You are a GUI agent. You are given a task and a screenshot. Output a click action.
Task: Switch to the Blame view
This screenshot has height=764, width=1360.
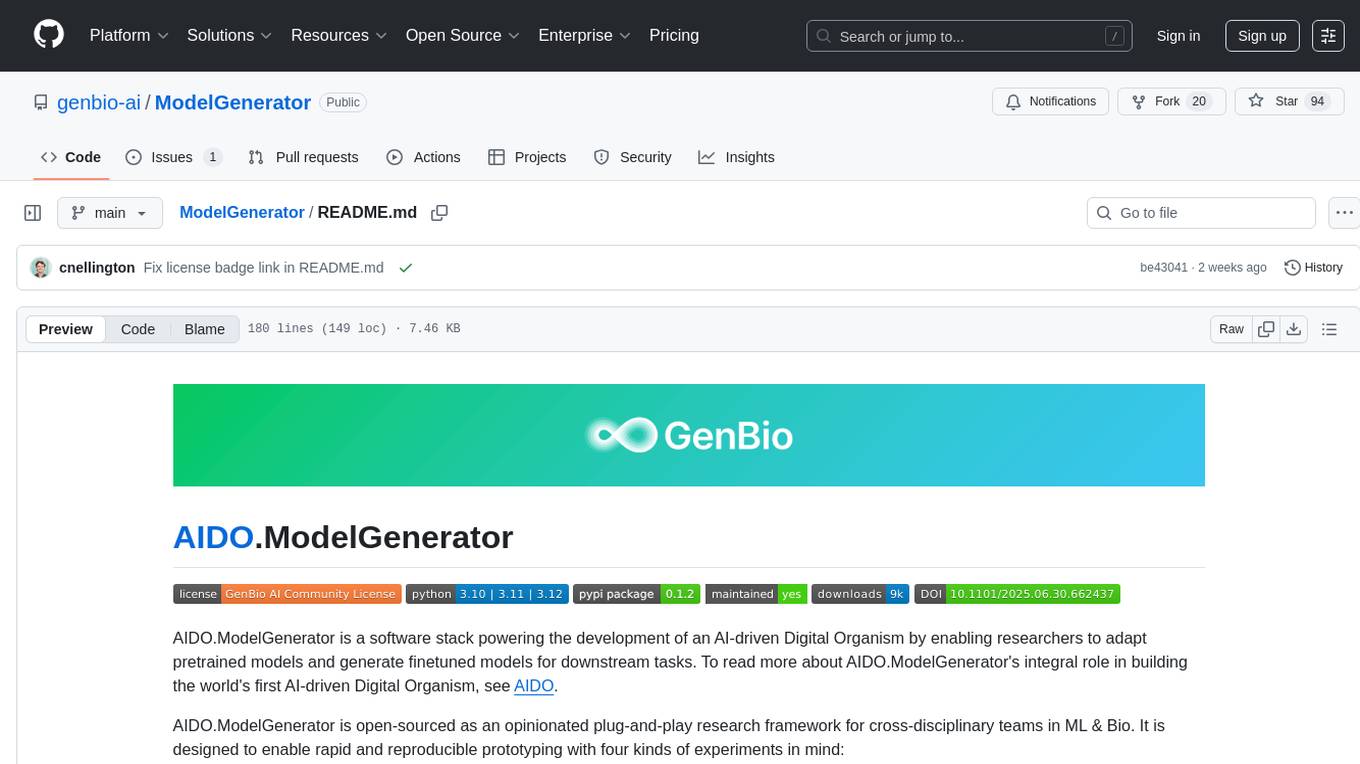pyautogui.click(x=204, y=329)
